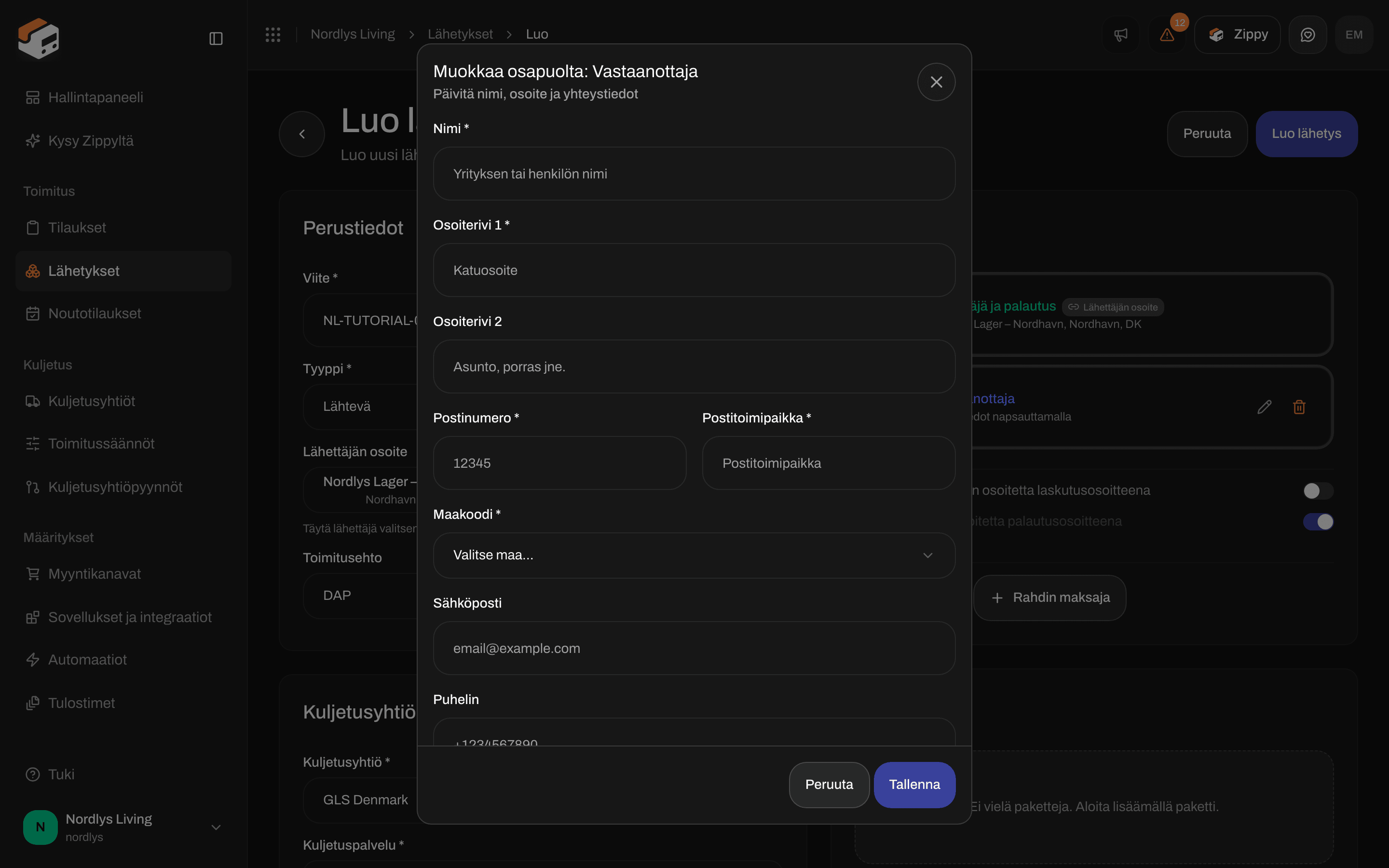Open the announcements megaphone icon
The width and height of the screenshot is (1389, 868).
click(1120, 35)
